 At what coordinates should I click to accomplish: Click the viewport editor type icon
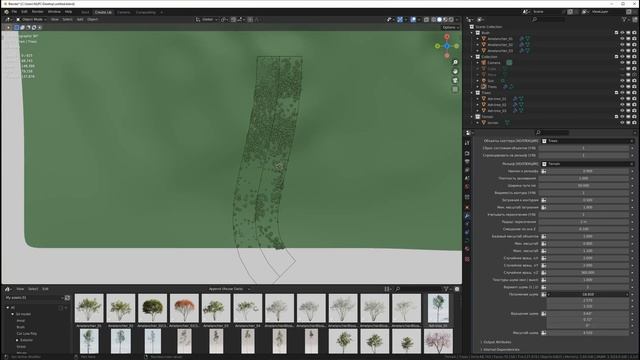(8, 19)
